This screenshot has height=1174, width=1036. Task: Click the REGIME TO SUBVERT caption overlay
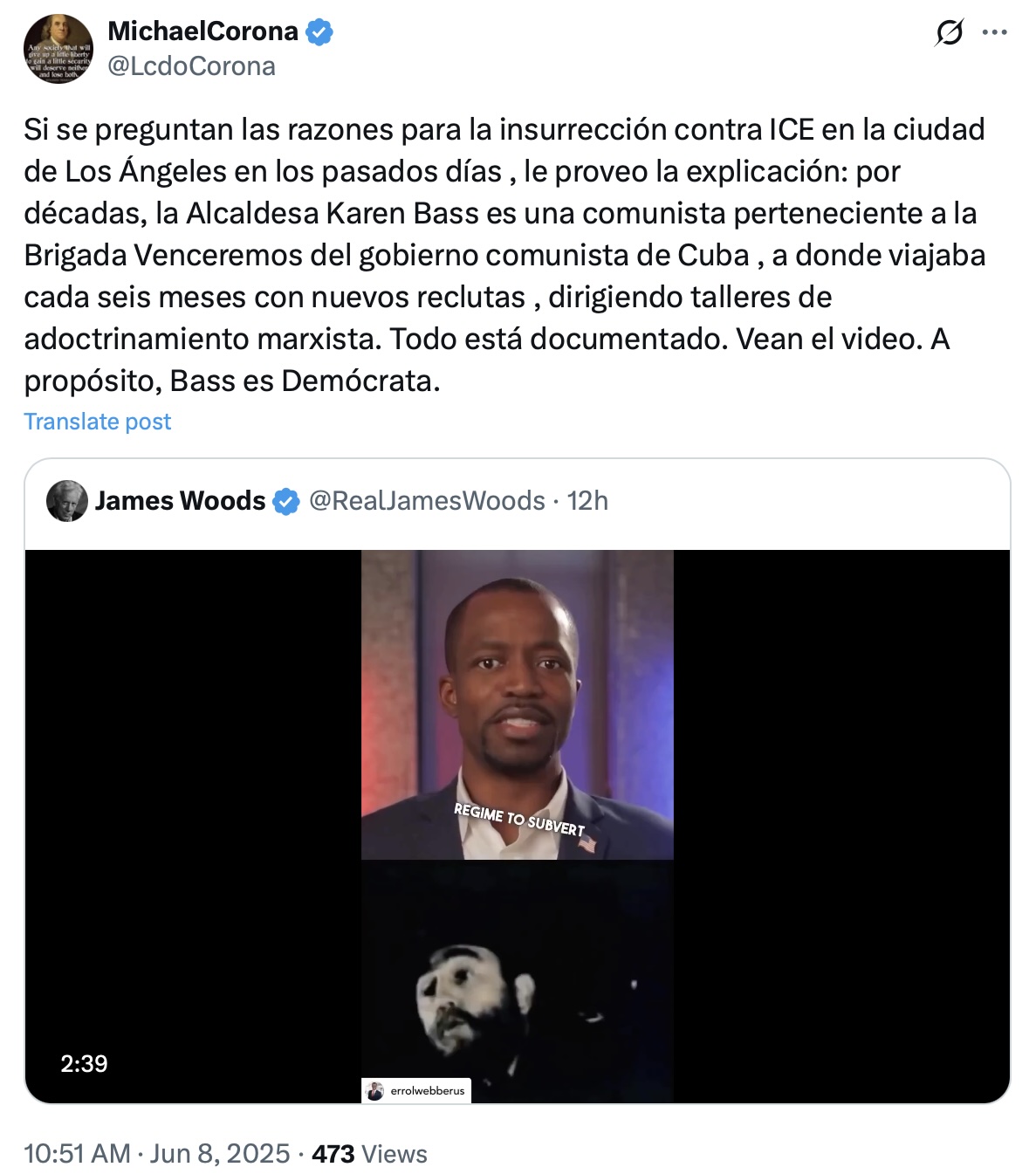click(519, 820)
